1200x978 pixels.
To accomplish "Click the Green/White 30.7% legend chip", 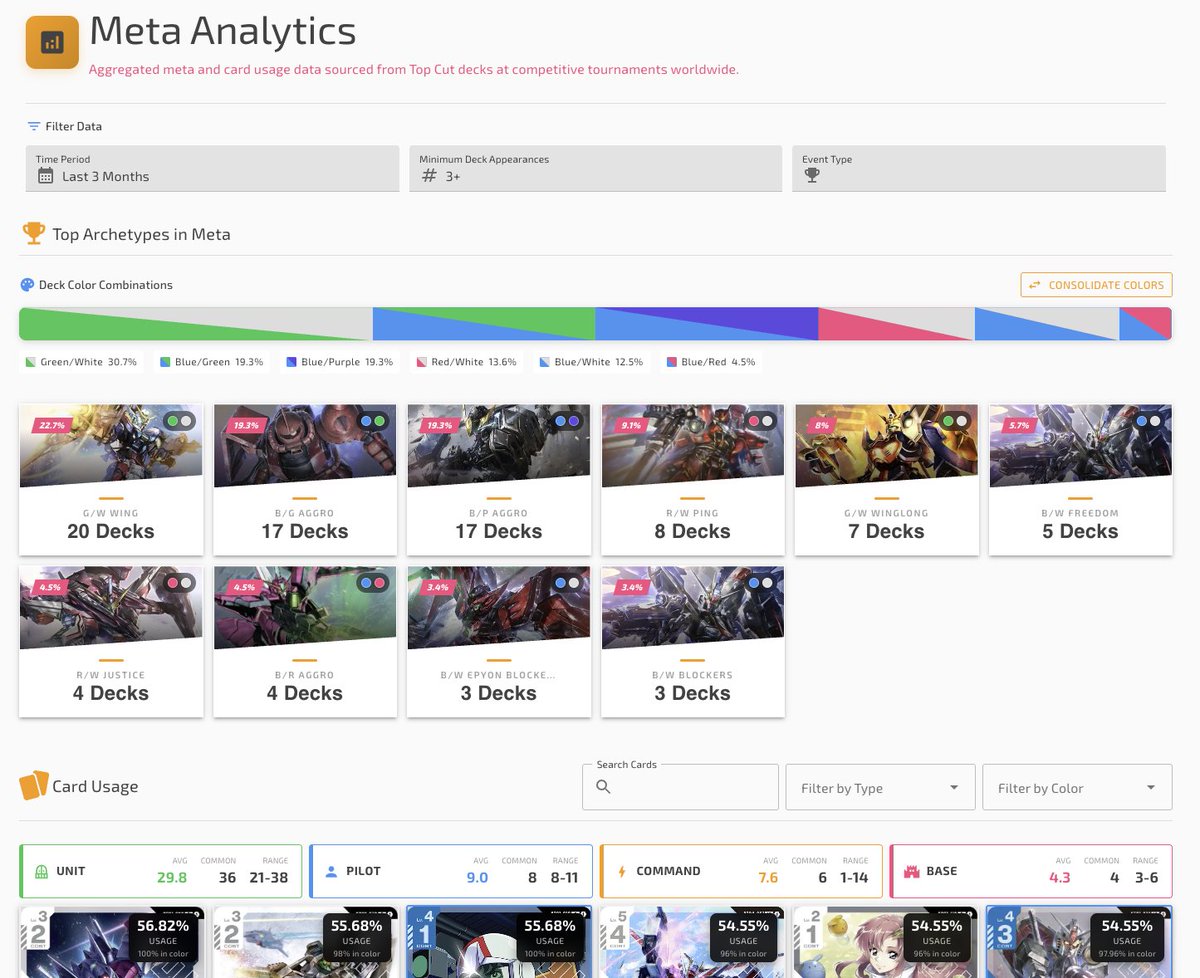I will pyautogui.click(x=82, y=362).
